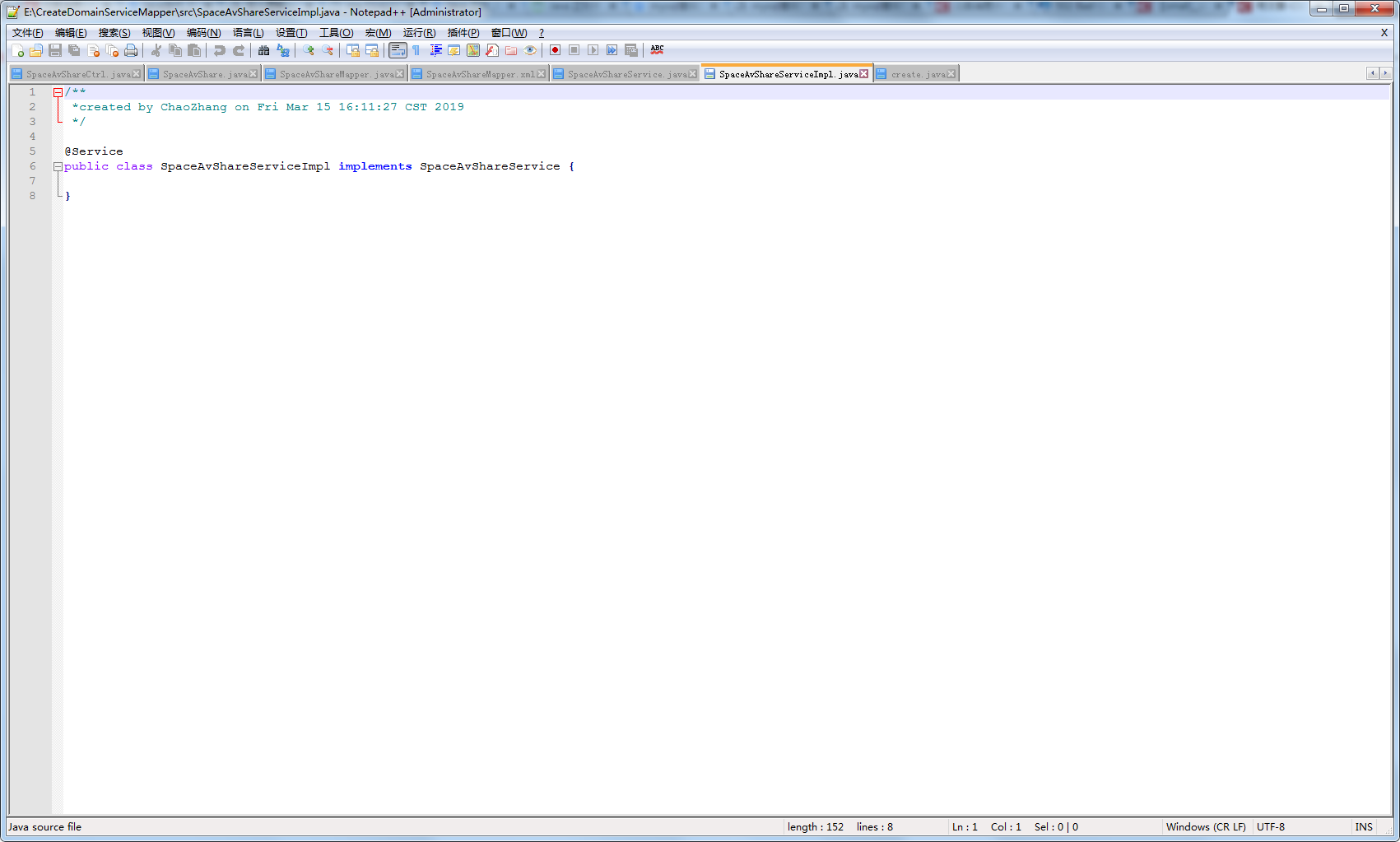Viewport: 1400px width, 842px height.
Task: Paste clipboard with the Paste icon
Action: (x=194, y=50)
